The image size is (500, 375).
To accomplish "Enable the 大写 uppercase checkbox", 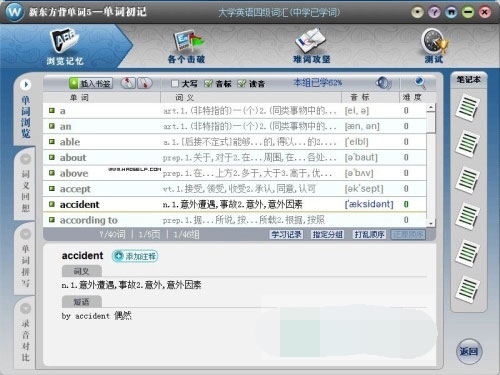I will click(x=175, y=83).
